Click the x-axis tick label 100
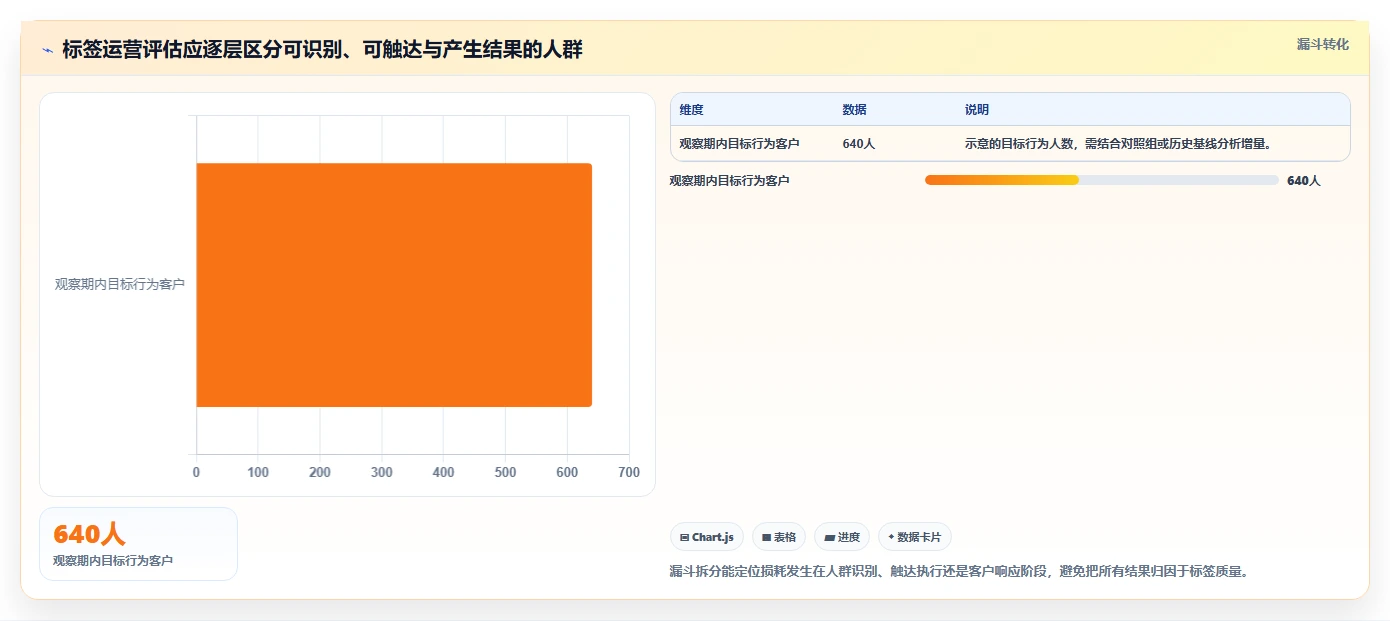Screen dimensions: 1390x621 [x=258, y=472]
